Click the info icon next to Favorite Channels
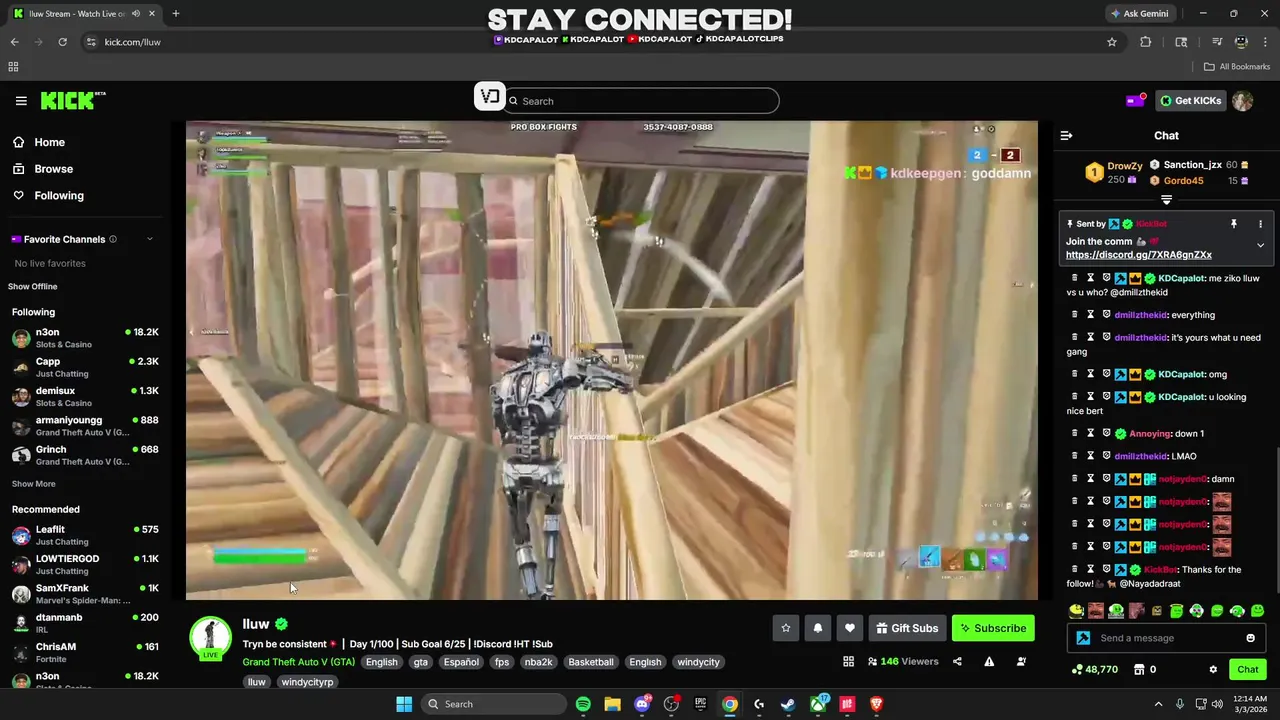Screen dimensions: 1280x720 point(112,239)
